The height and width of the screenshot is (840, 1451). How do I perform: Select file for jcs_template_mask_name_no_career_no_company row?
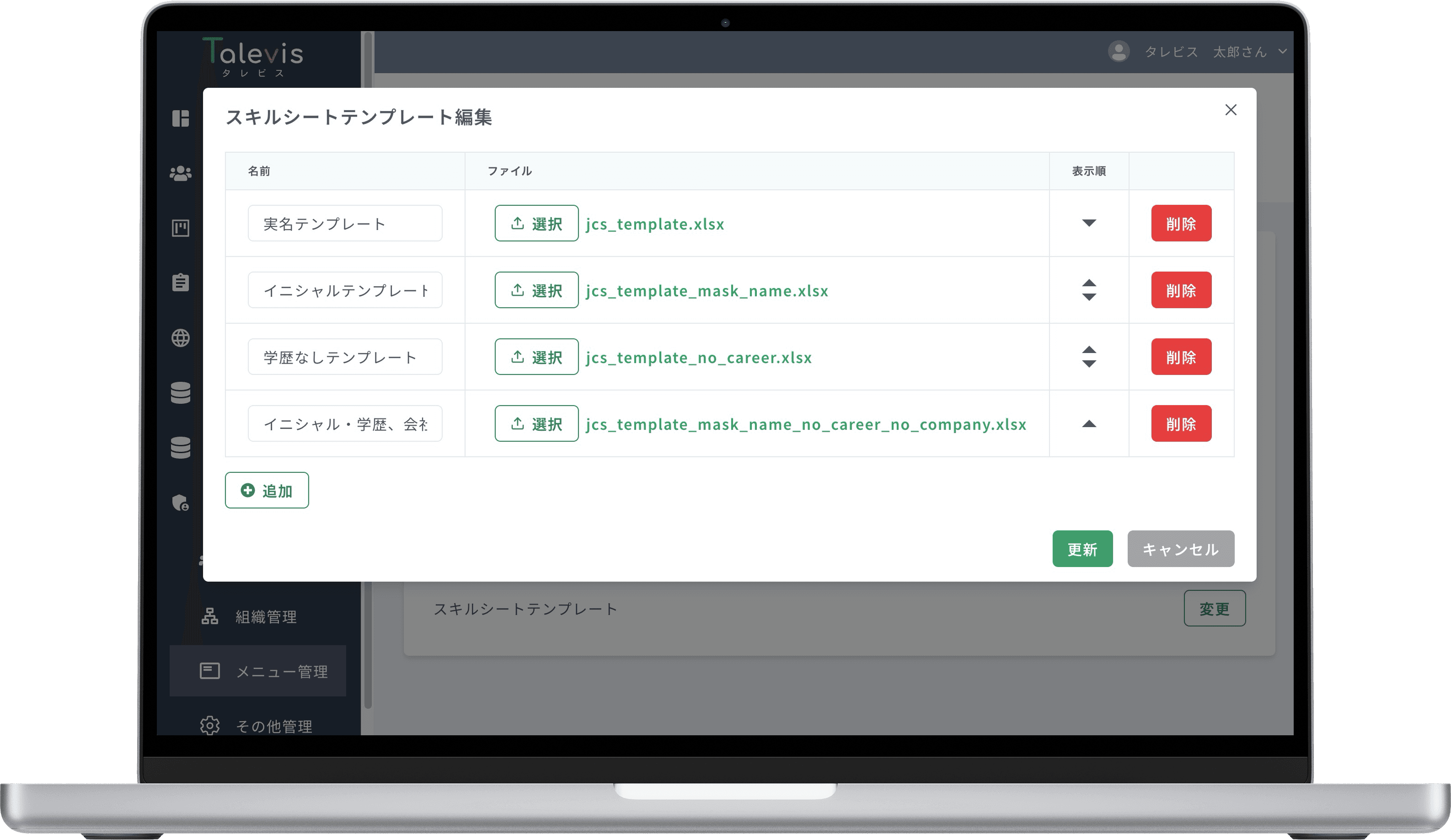[x=536, y=424]
